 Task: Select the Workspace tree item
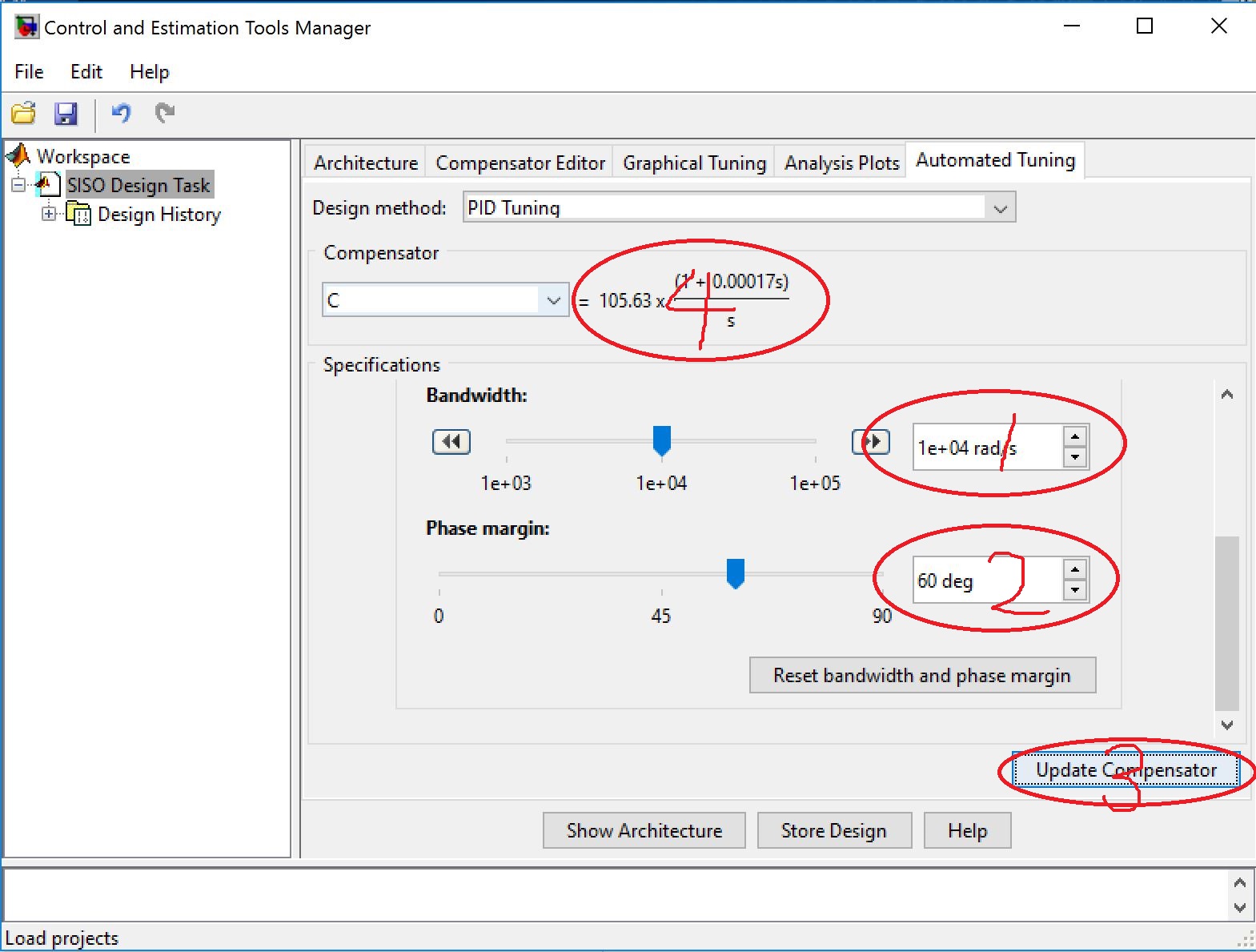click(83, 156)
